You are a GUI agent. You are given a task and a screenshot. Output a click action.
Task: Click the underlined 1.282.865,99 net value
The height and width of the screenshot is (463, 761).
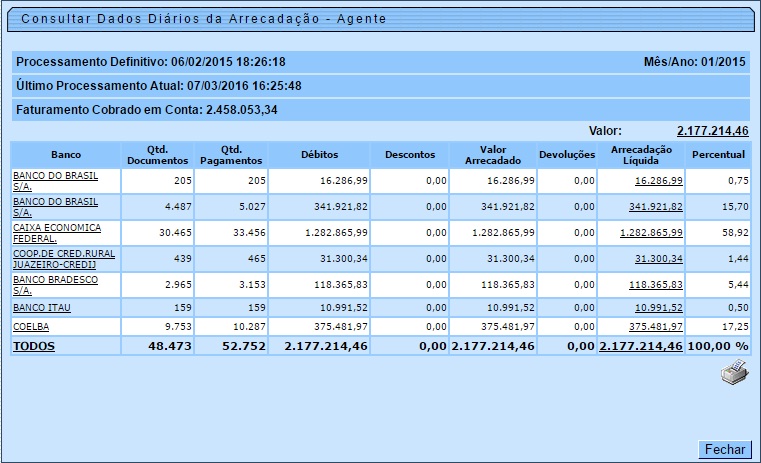tap(651, 233)
